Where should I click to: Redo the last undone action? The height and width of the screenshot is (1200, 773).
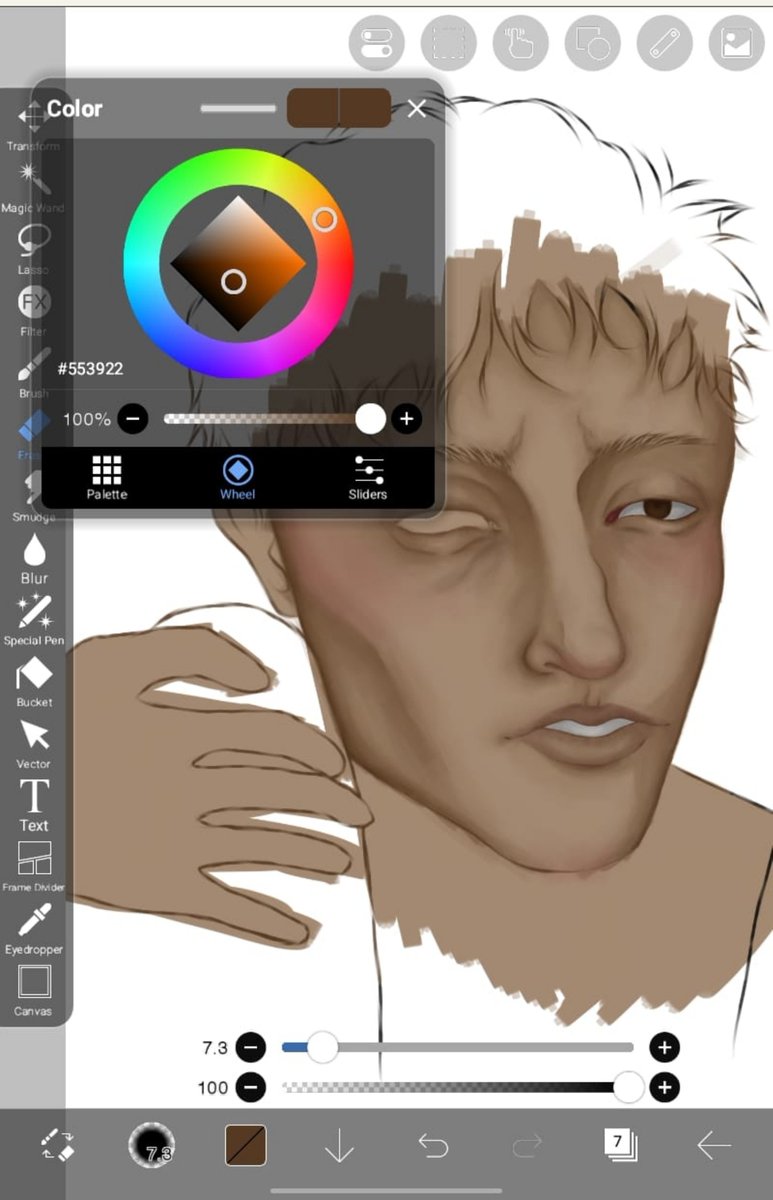[x=527, y=1145]
